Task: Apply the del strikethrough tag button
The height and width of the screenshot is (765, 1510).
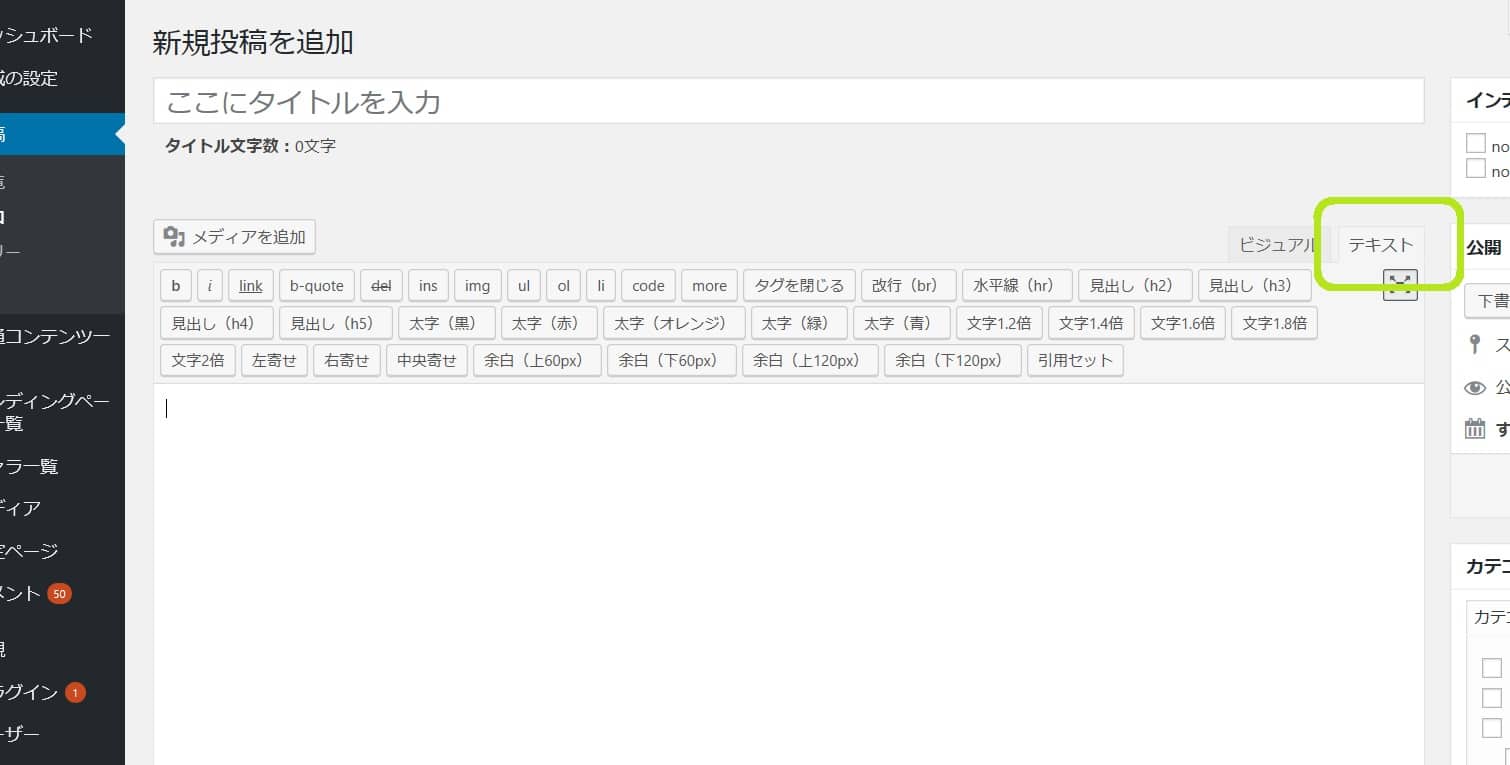Action: [381, 285]
